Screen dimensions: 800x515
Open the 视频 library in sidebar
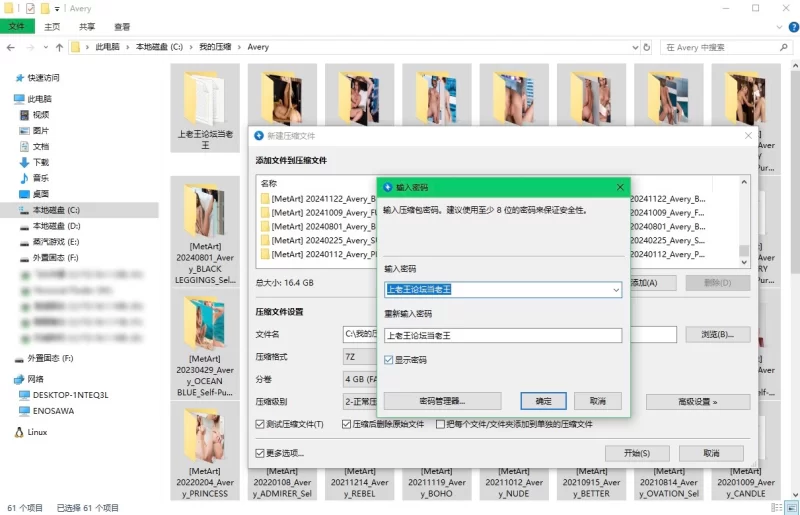click(41, 115)
